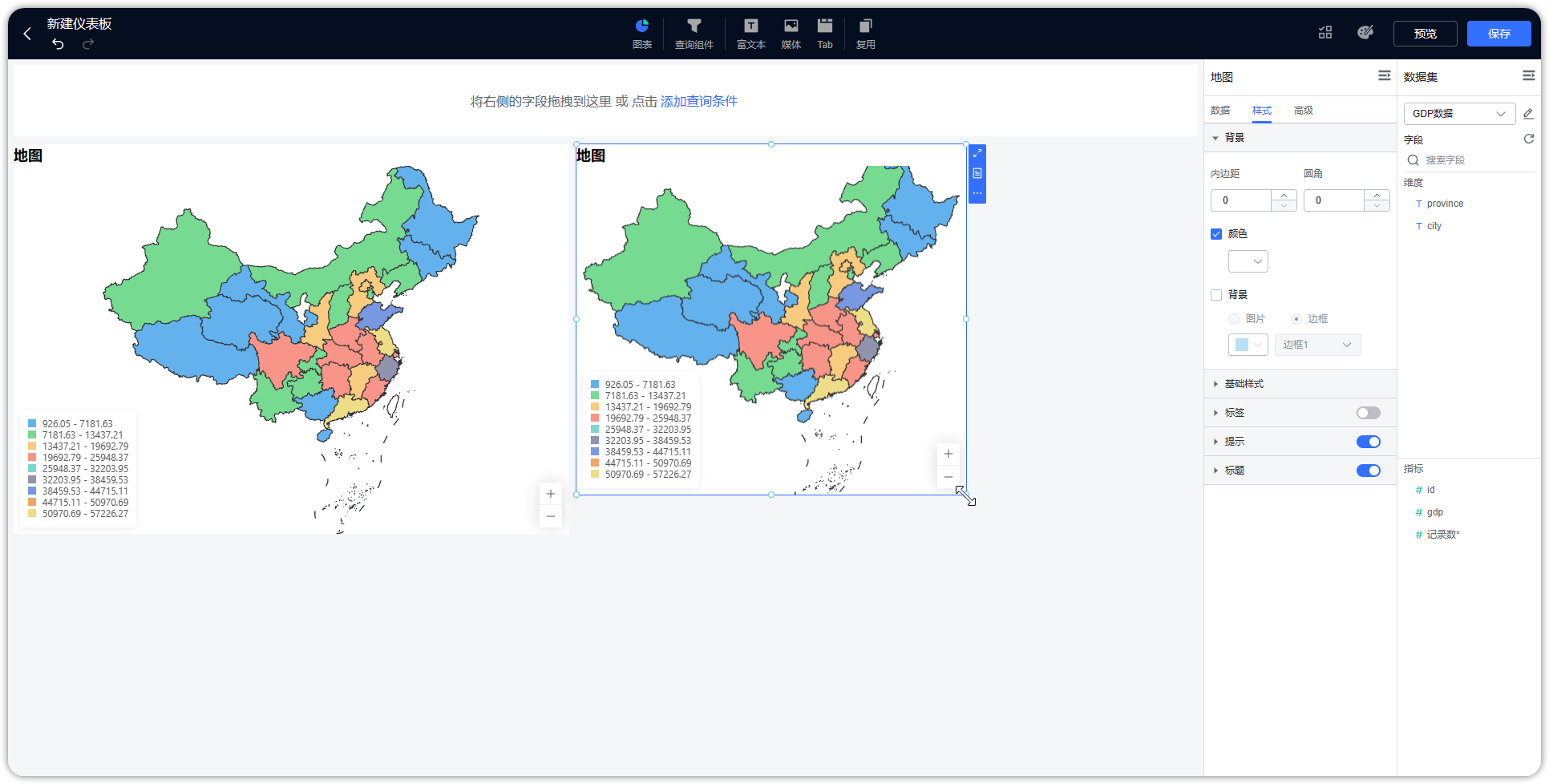Open the 边框1 border style dropdown
Image resolution: width=1549 pixels, height=784 pixels.
coord(1317,344)
